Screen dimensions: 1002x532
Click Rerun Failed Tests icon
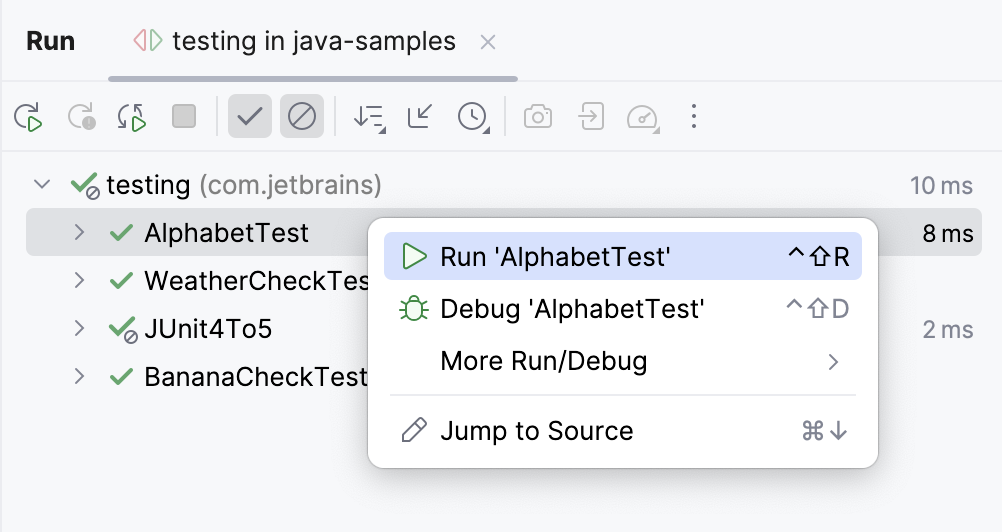pyautogui.click(x=81, y=117)
